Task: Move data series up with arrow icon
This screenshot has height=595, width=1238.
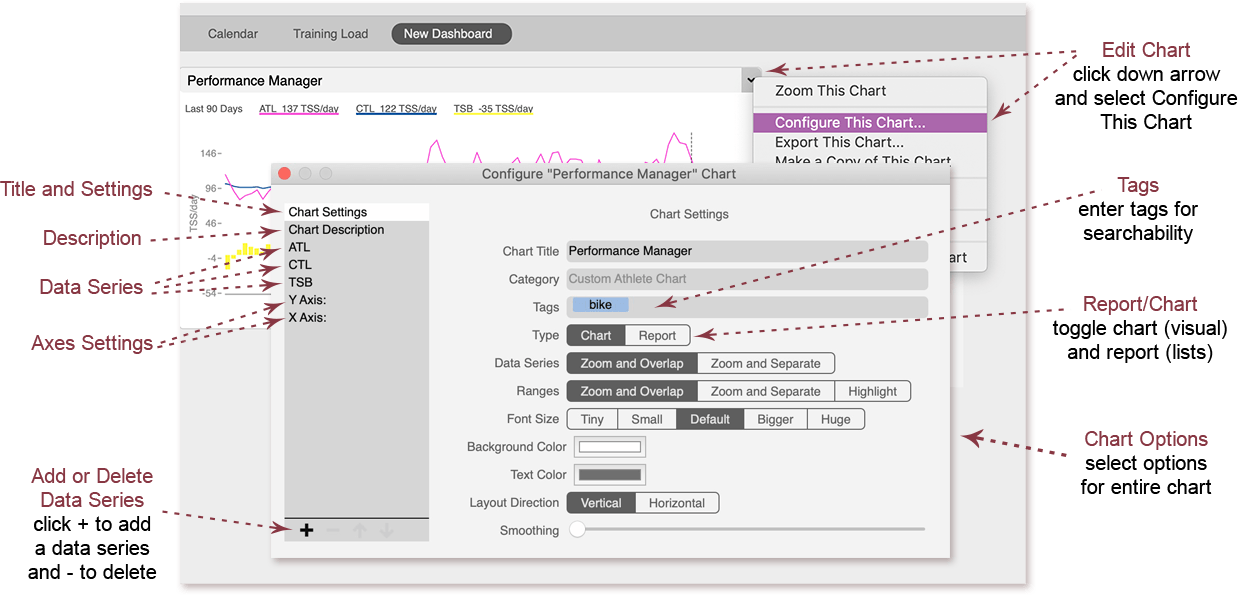Action: click(x=360, y=530)
